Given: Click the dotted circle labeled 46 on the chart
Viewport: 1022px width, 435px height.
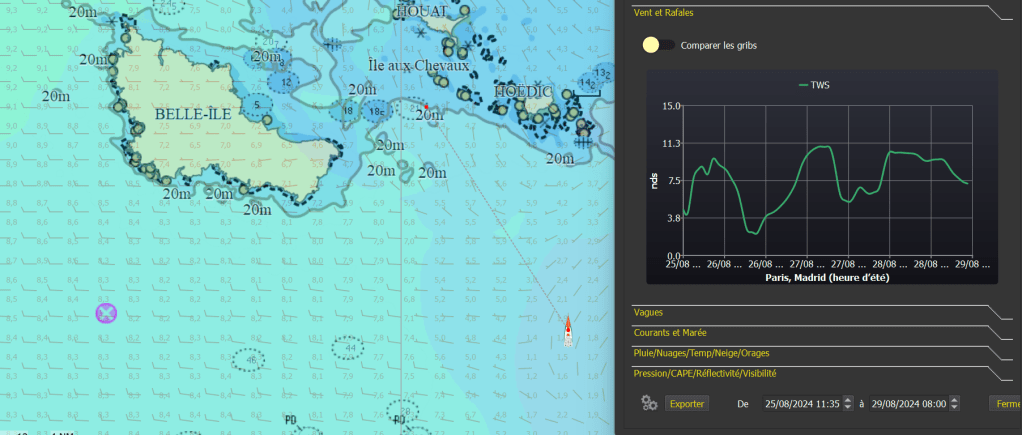Looking at the screenshot, I should click(251, 358).
